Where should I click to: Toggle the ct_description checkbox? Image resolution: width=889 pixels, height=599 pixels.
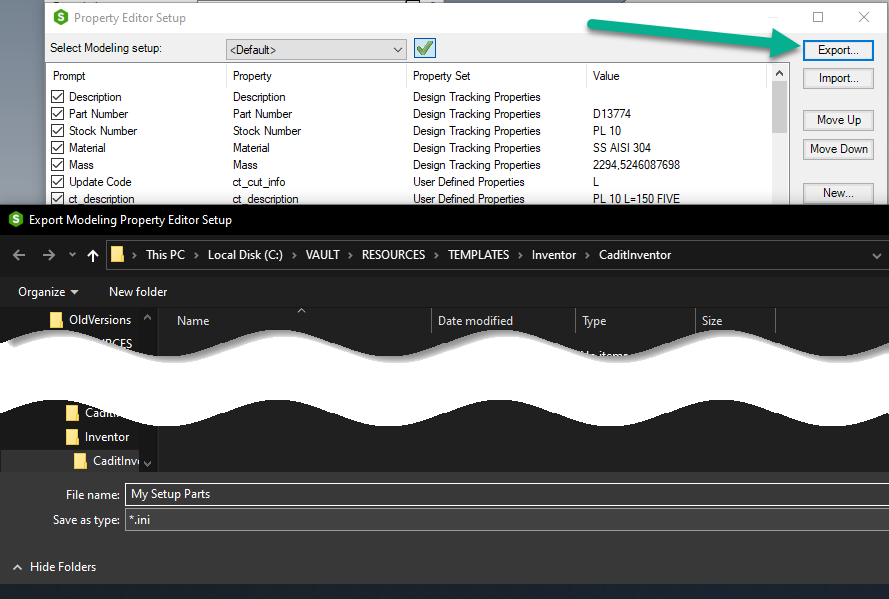pyautogui.click(x=57, y=198)
